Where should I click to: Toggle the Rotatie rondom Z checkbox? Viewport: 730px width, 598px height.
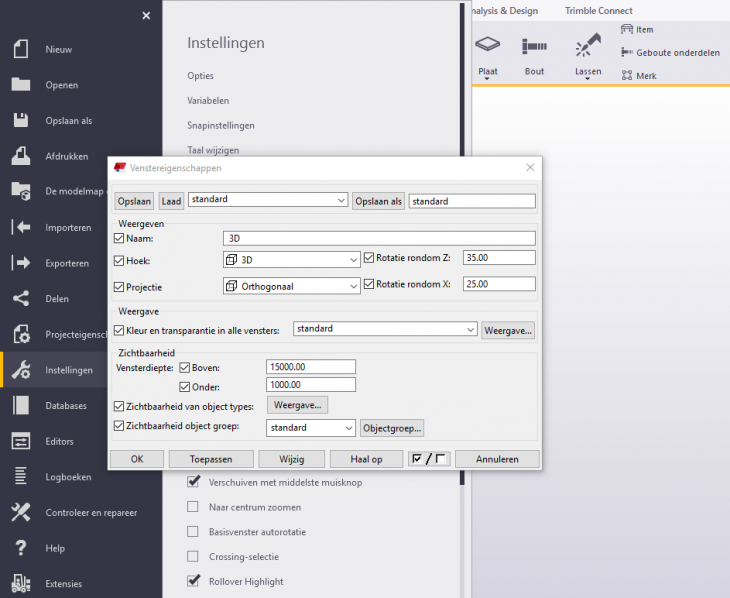pyautogui.click(x=369, y=258)
